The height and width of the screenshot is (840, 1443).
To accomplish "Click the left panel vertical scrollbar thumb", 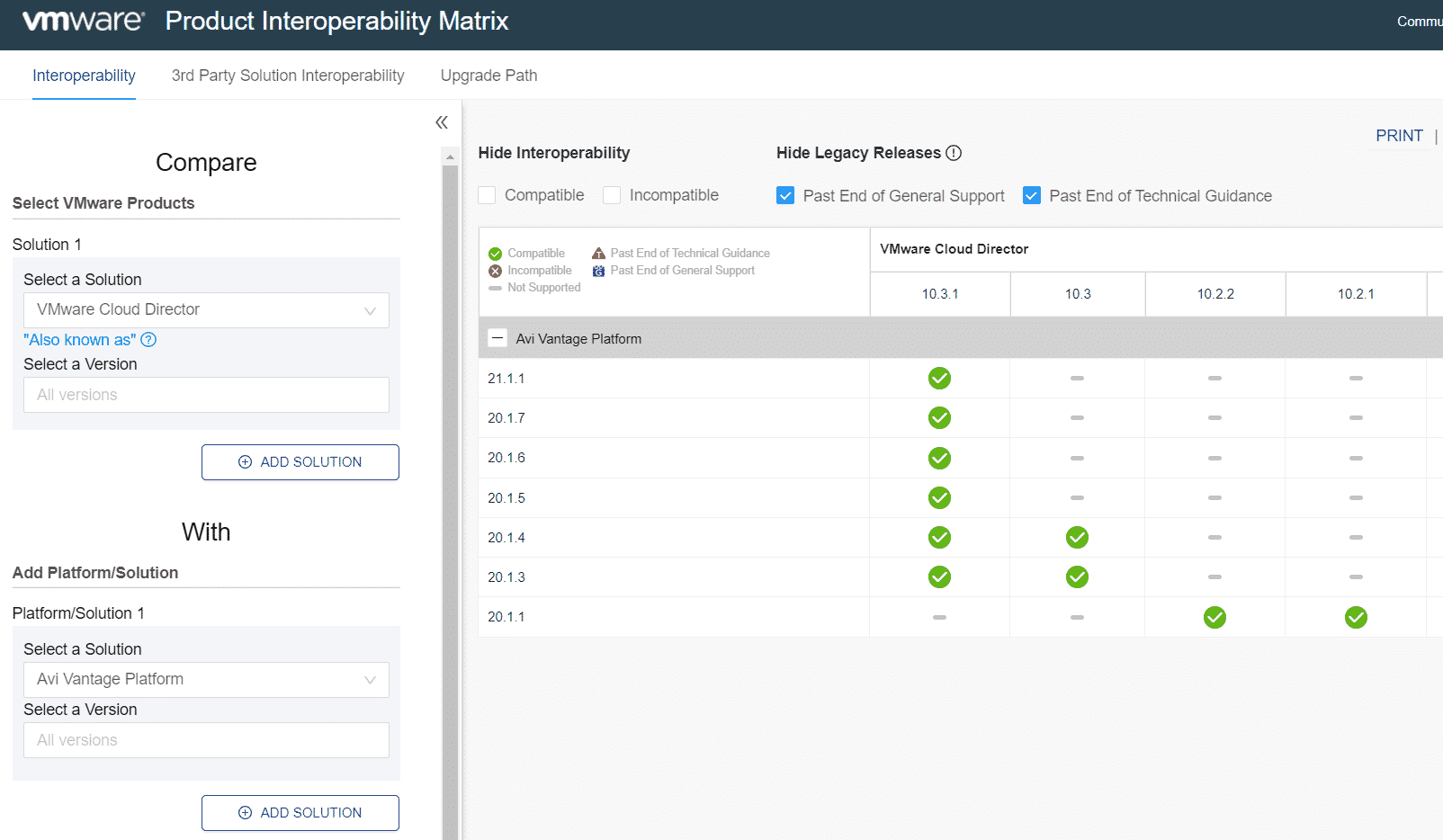I will pos(451,502).
